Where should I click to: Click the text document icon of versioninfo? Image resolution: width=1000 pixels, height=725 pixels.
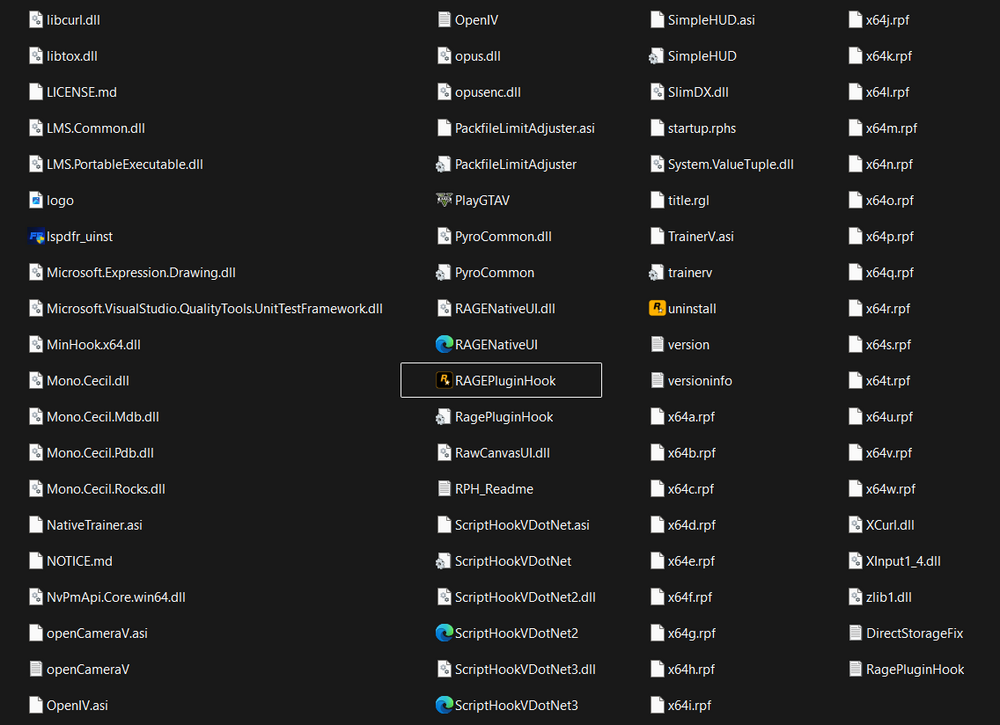click(658, 381)
